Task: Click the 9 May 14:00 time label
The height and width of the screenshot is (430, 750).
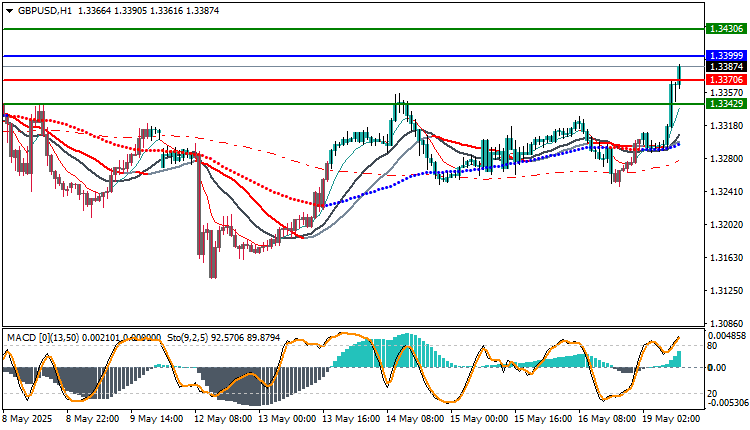Action: (157, 419)
